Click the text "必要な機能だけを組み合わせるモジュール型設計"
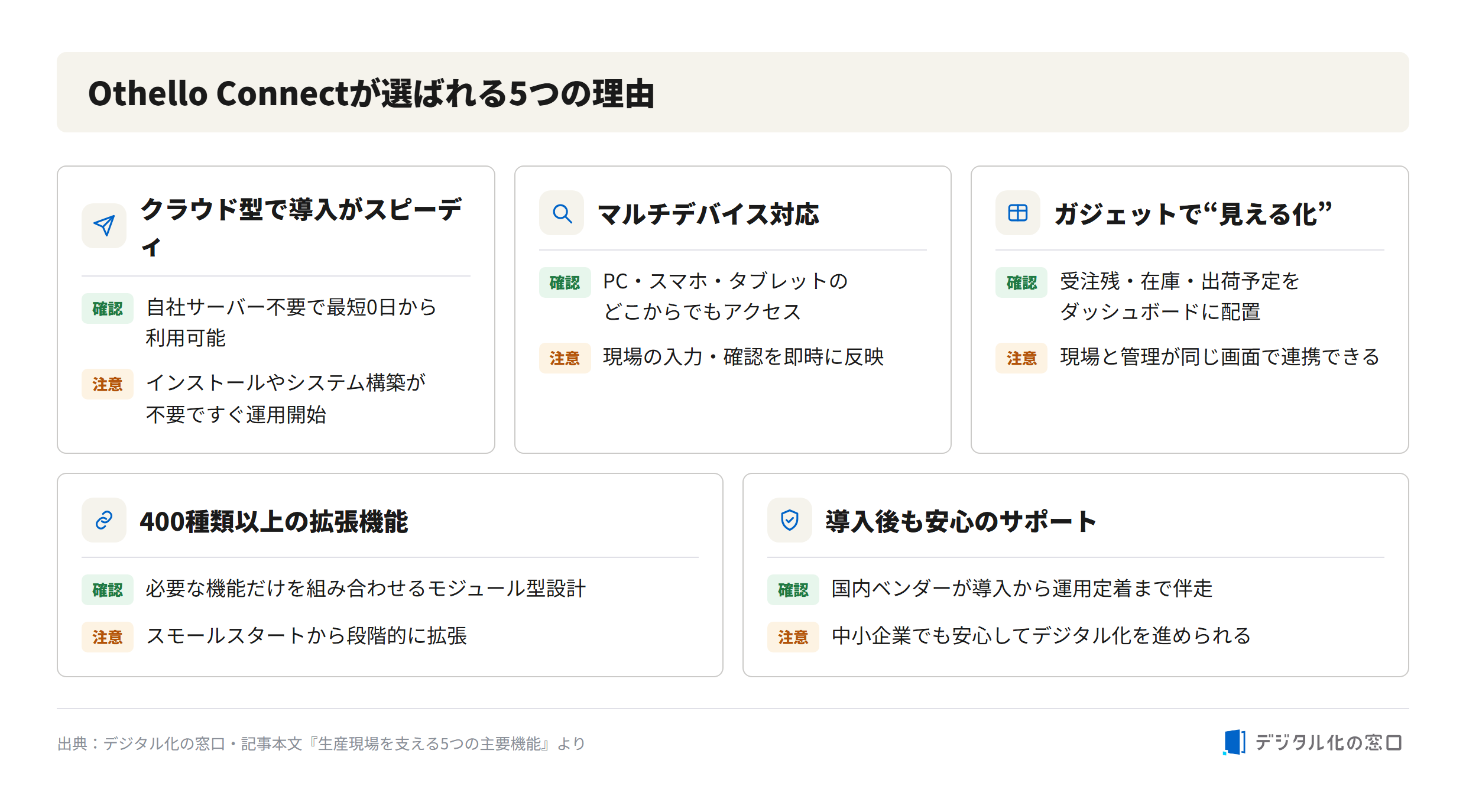The image size is (1466, 812). (366, 589)
